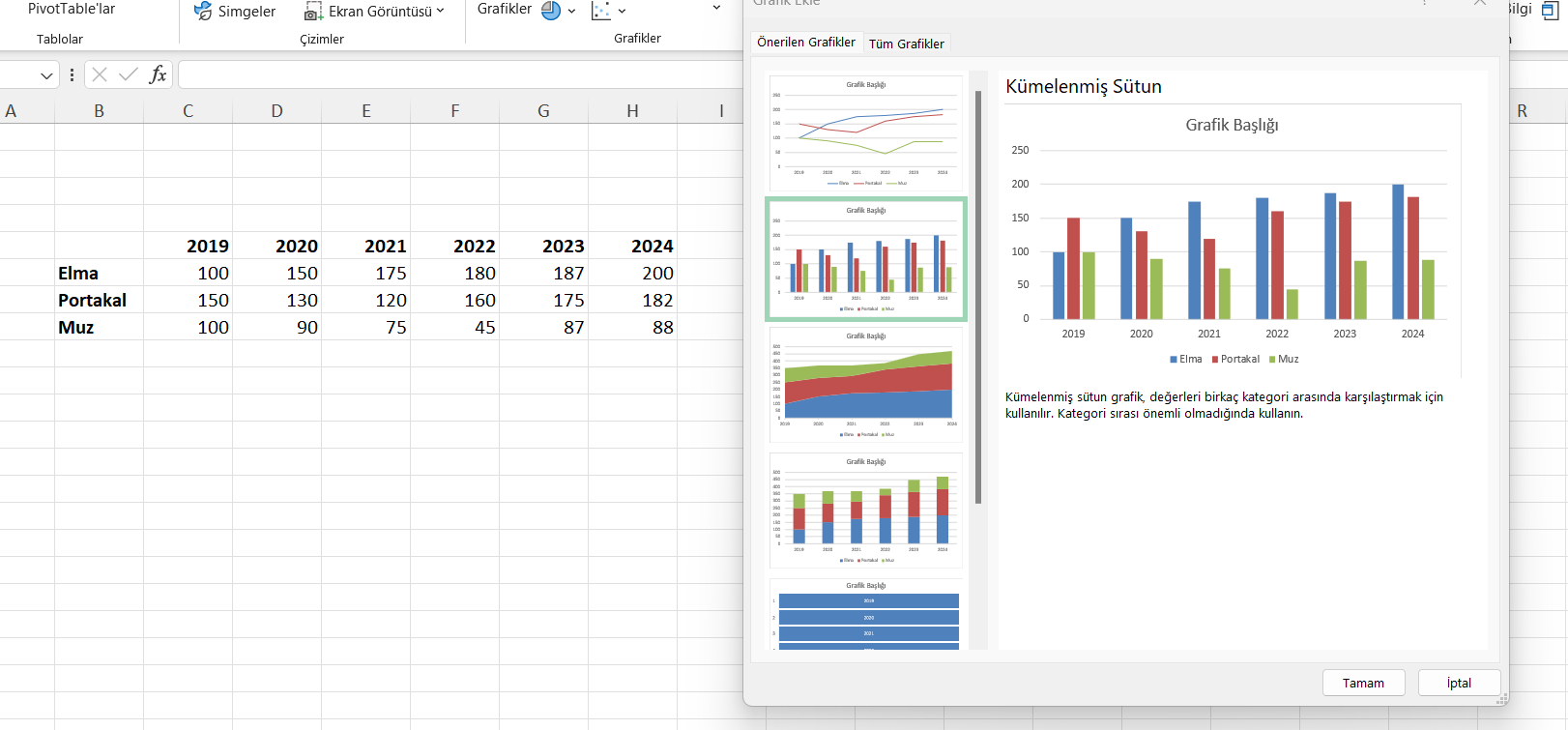Confirm chart with the Tamam button
Image resolution: width=1568 pixels, height=730 pixels.
click(x=1363, y=683)
